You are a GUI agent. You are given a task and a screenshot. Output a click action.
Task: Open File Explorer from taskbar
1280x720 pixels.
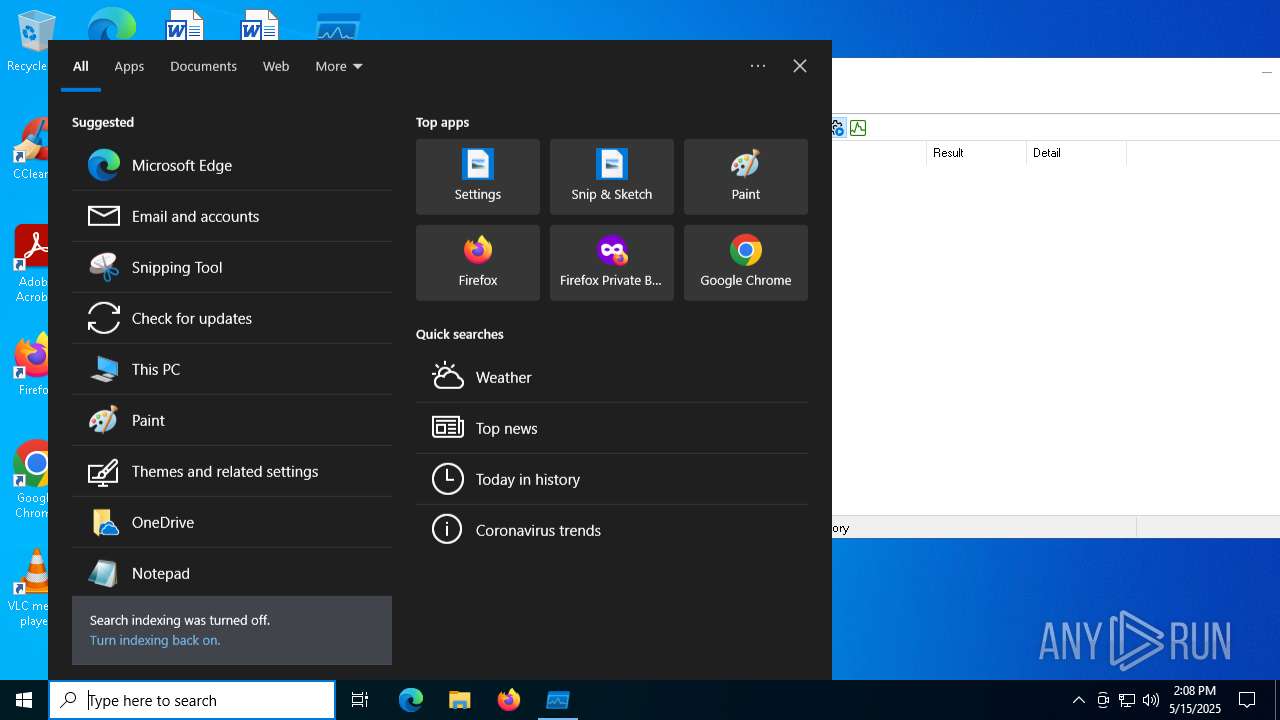pos(460,700)
